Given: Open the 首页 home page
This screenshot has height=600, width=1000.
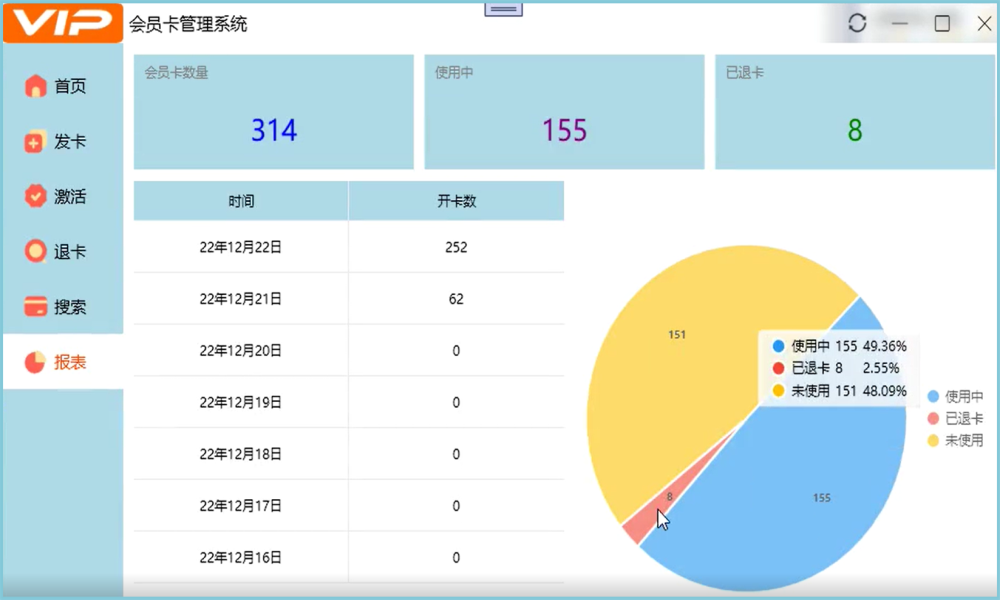Looking at the screenshot, I should coord(63,86).
